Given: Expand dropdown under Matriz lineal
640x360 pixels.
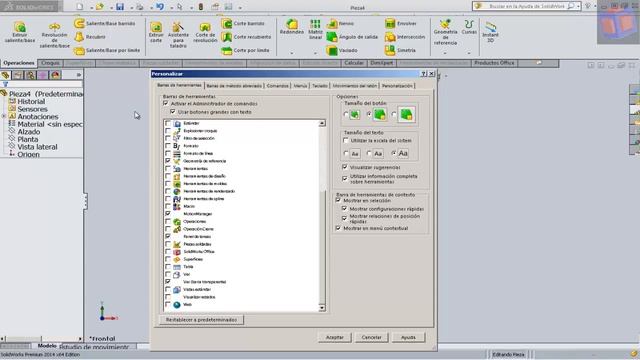Looking at the screenshot, I should tap(315, 53).
